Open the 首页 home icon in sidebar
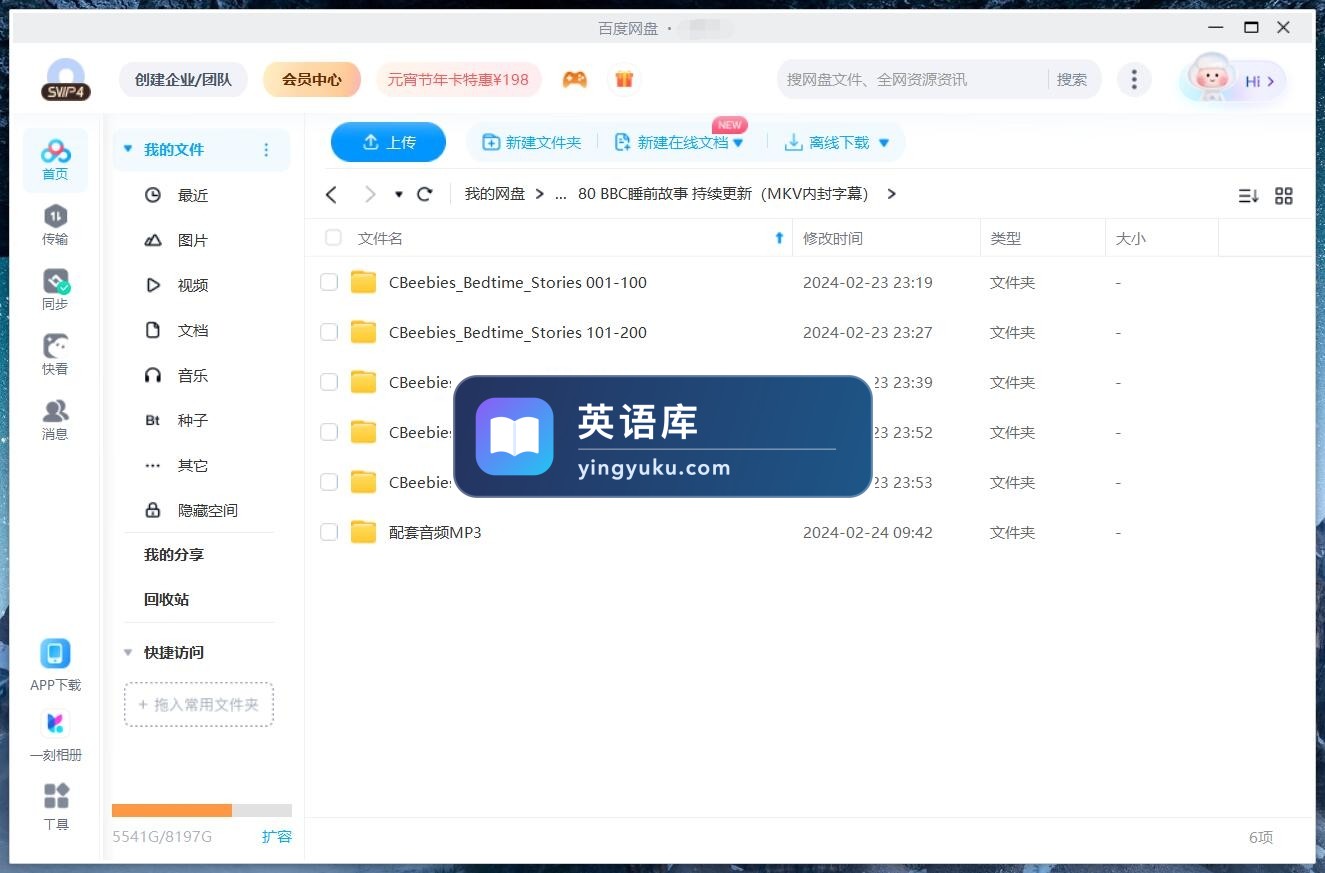Image resolution: width=1325 pixels, height=873 pixels. tap(55, 160)
